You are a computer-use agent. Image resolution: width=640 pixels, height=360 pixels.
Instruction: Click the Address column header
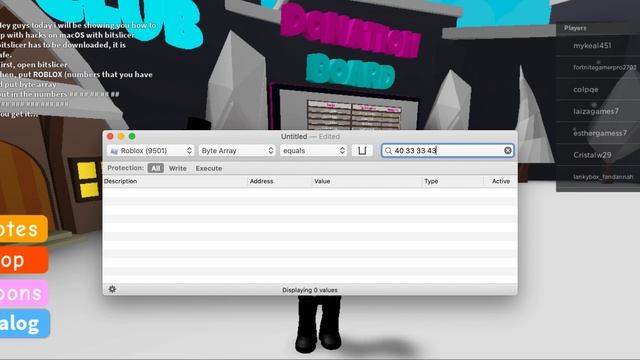pos(279,181)
